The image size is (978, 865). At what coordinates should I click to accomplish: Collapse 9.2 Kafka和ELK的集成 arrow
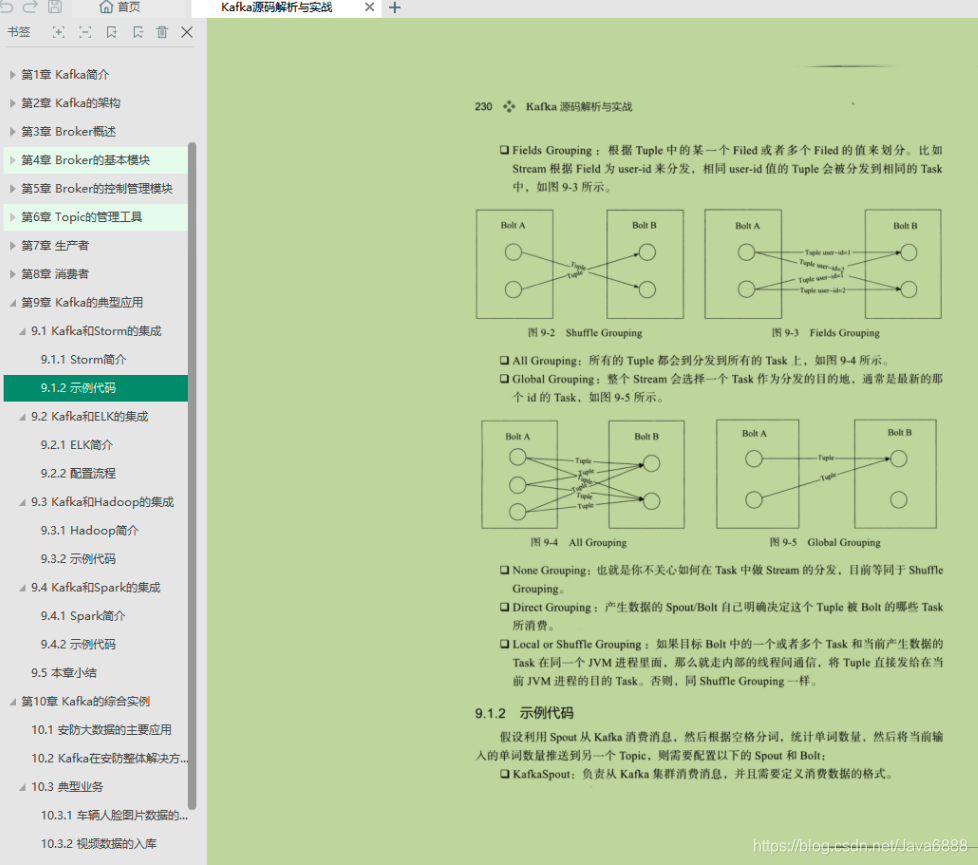(x=22, y=417)
